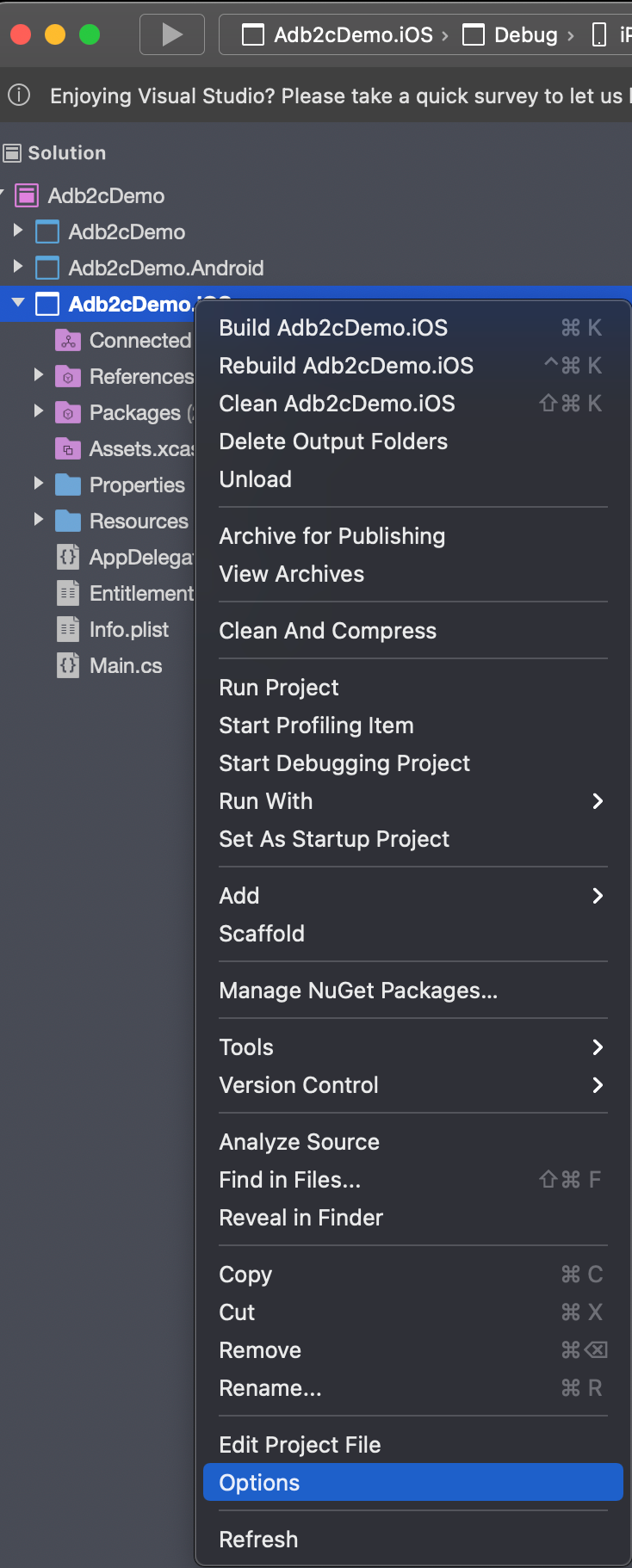Expand the Resources folder
The image size is (632, 1568).
coord(39,520)
